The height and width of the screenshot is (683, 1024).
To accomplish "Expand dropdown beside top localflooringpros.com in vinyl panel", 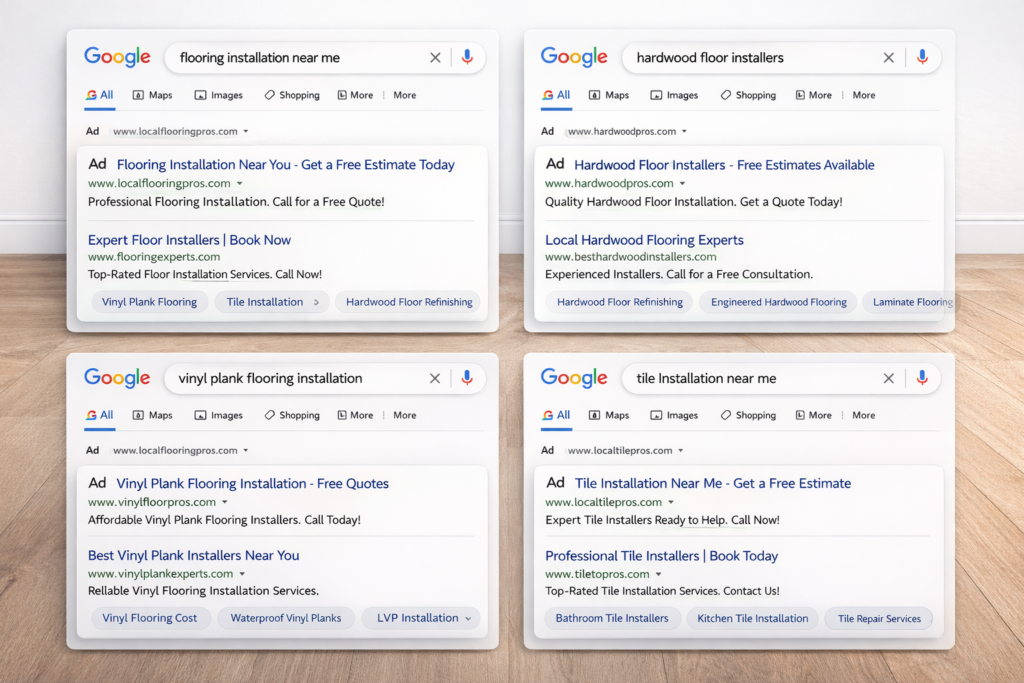I will [x=246, y=451].
